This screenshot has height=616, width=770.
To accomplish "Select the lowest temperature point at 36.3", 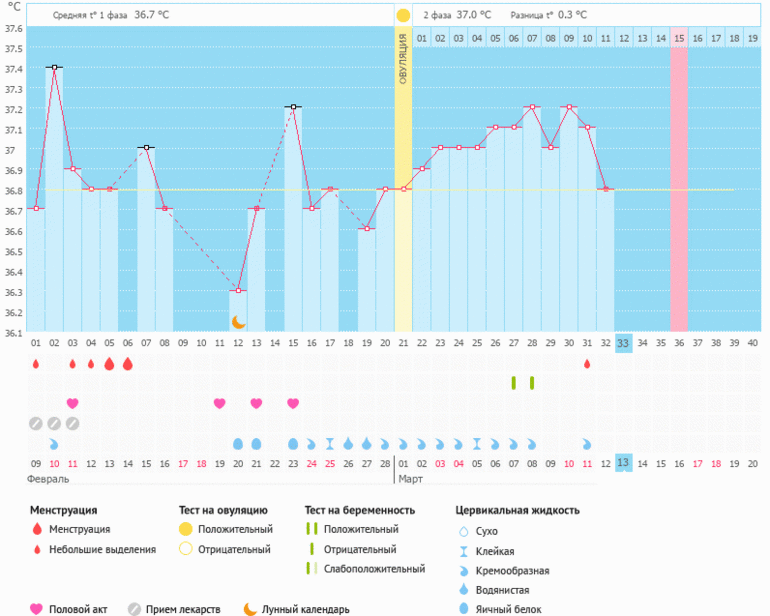I will (238, 291).
